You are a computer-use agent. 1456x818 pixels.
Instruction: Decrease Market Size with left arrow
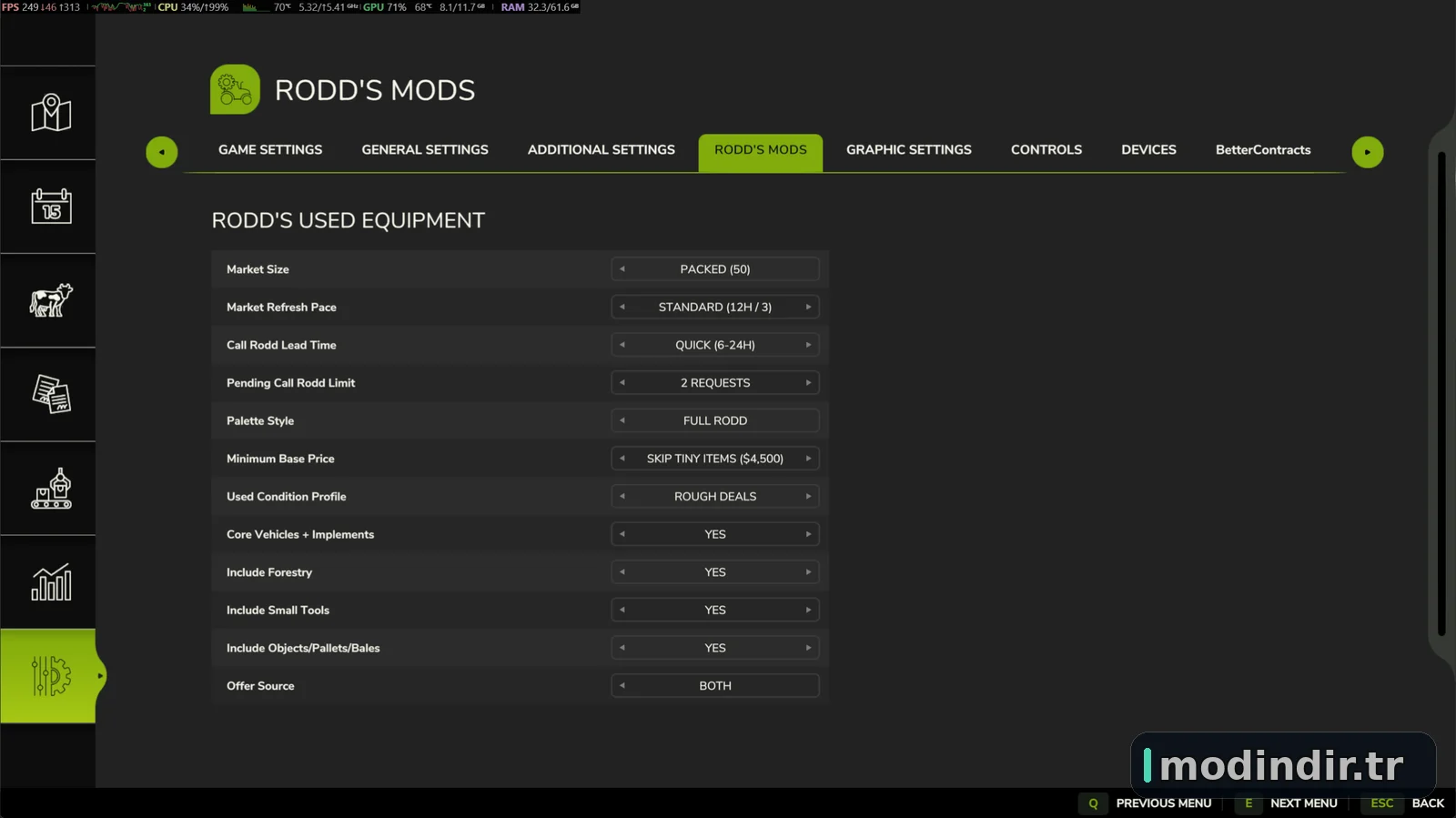[622, 269]
